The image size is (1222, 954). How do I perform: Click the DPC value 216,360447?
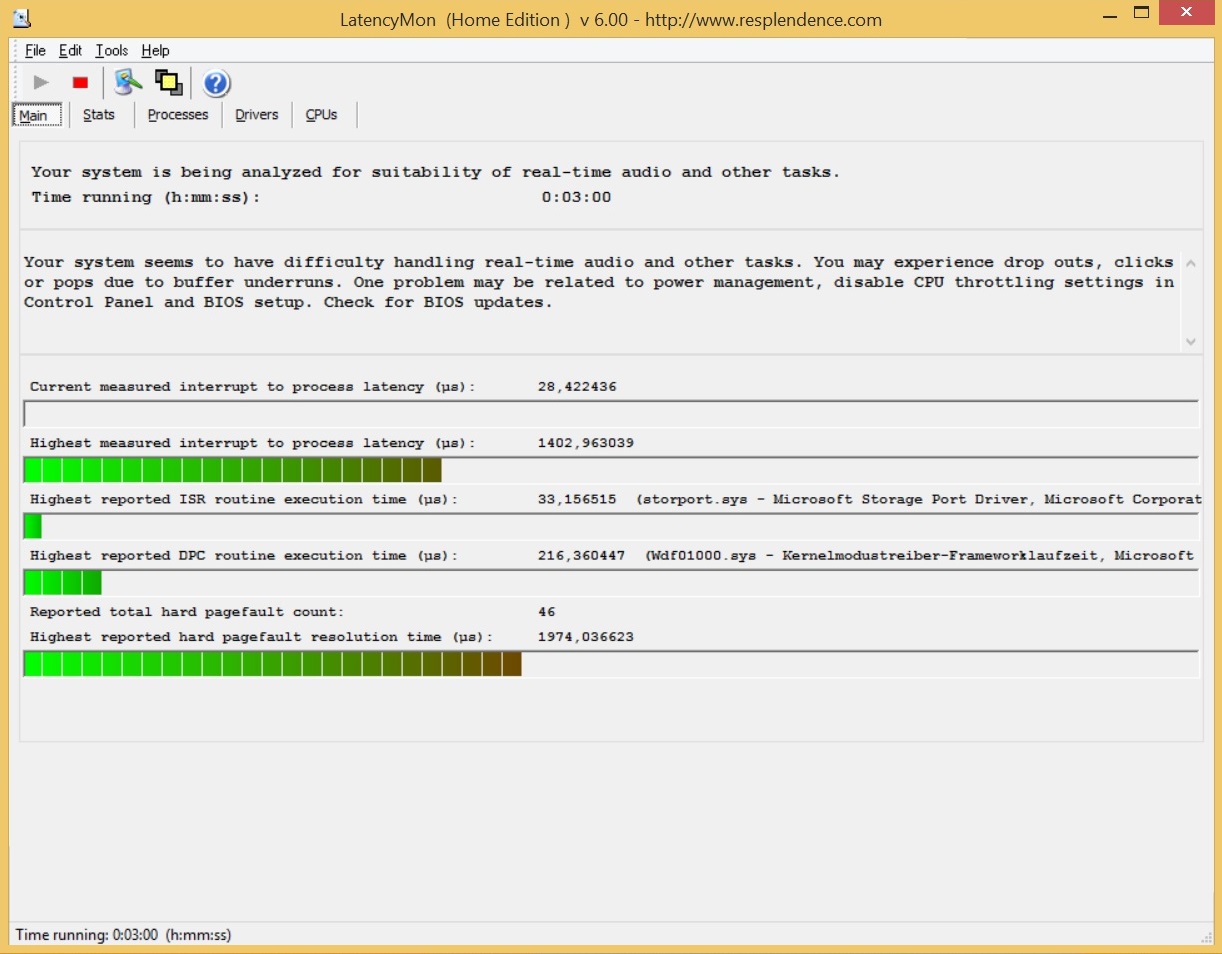tap(581, 555)
